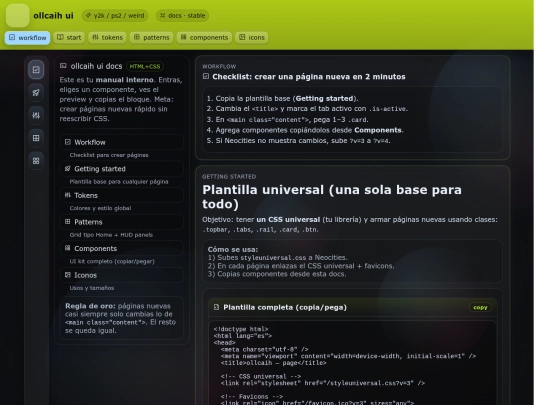Switch to the start tab

69,38
